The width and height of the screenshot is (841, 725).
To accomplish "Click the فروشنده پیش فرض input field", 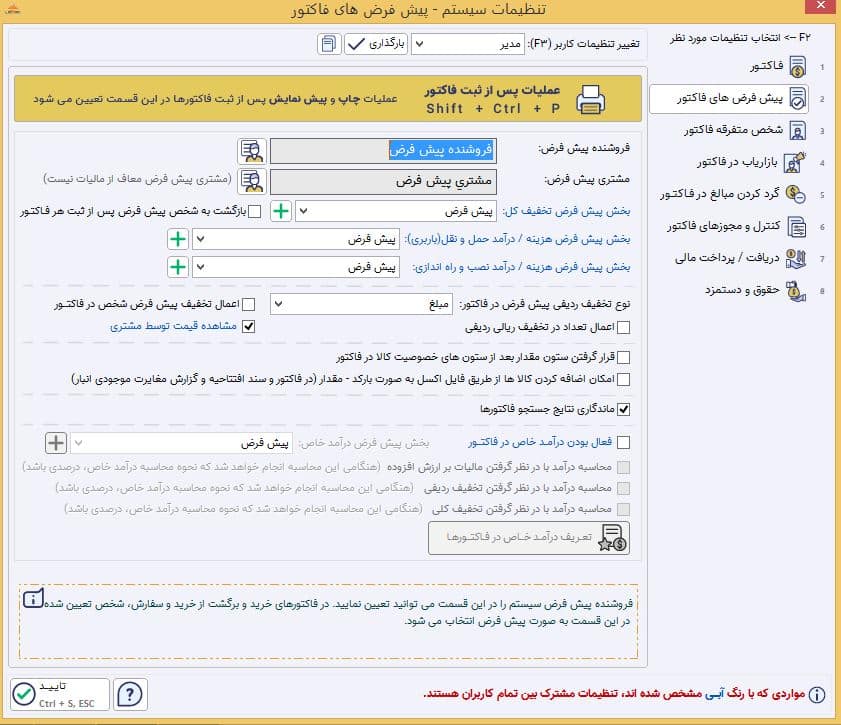I will [x=383, y=151].
